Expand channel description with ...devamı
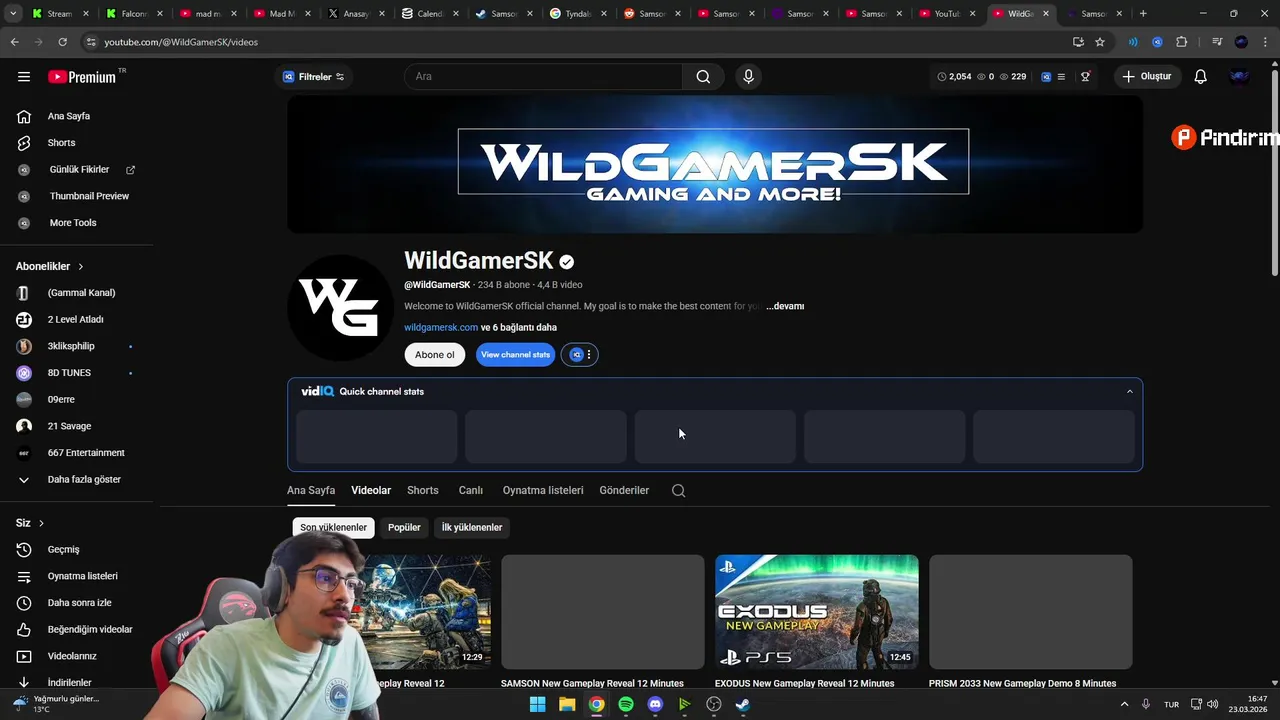This screenshot has width=1280, height=720. tap(785, 306)
